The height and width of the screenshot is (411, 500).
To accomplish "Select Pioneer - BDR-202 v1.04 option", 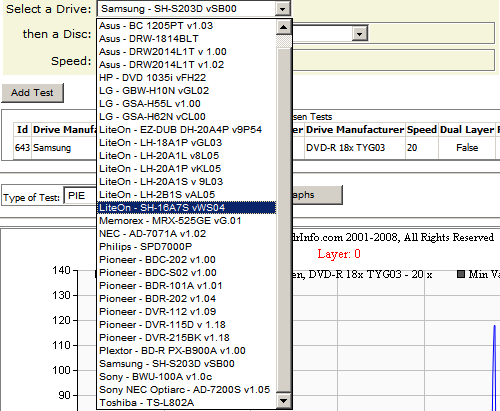I will [x=187, y=299].
